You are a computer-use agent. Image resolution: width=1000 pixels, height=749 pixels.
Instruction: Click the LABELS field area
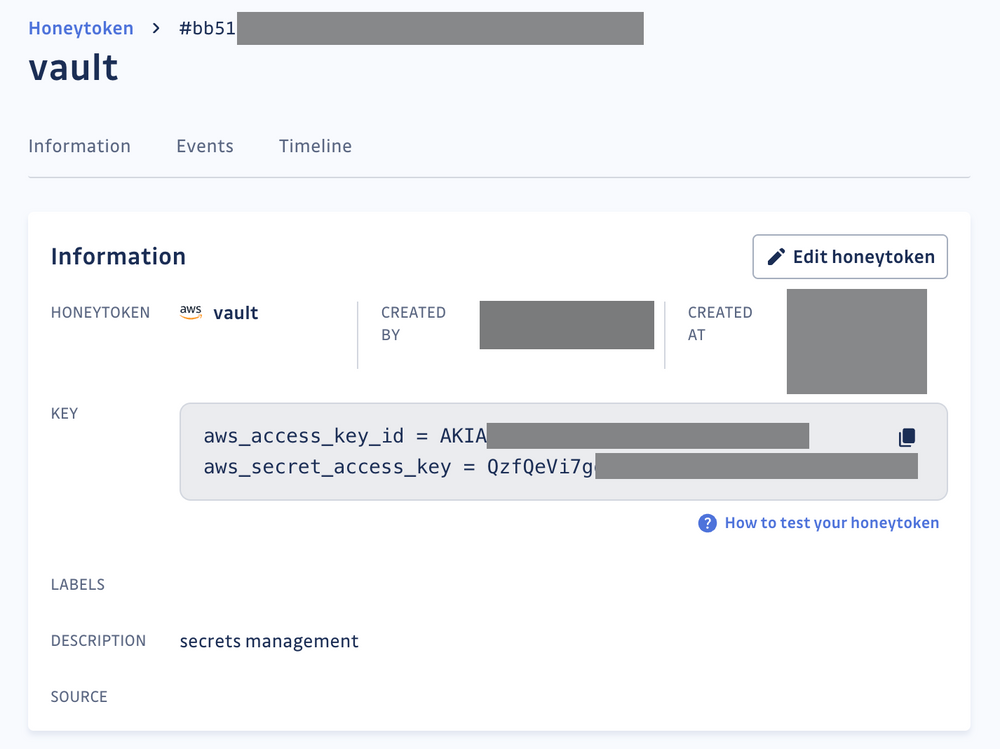point(78,584)
